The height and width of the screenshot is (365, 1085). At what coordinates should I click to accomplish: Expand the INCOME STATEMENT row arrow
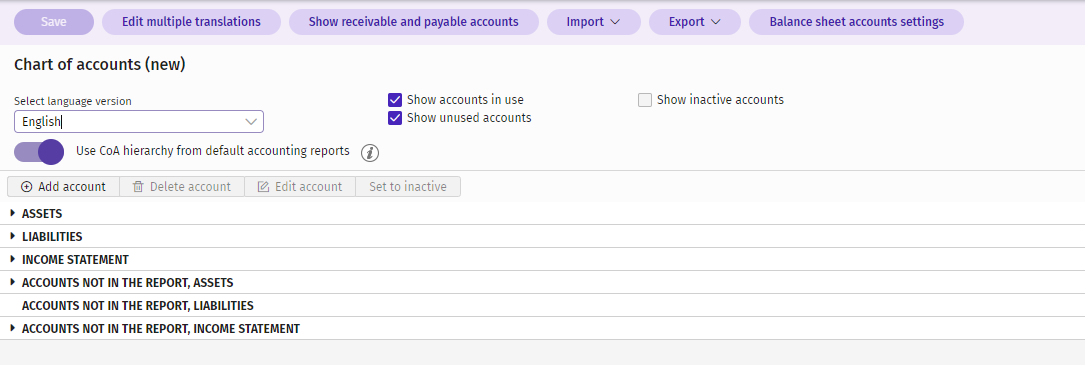click(x=12, y=259)
